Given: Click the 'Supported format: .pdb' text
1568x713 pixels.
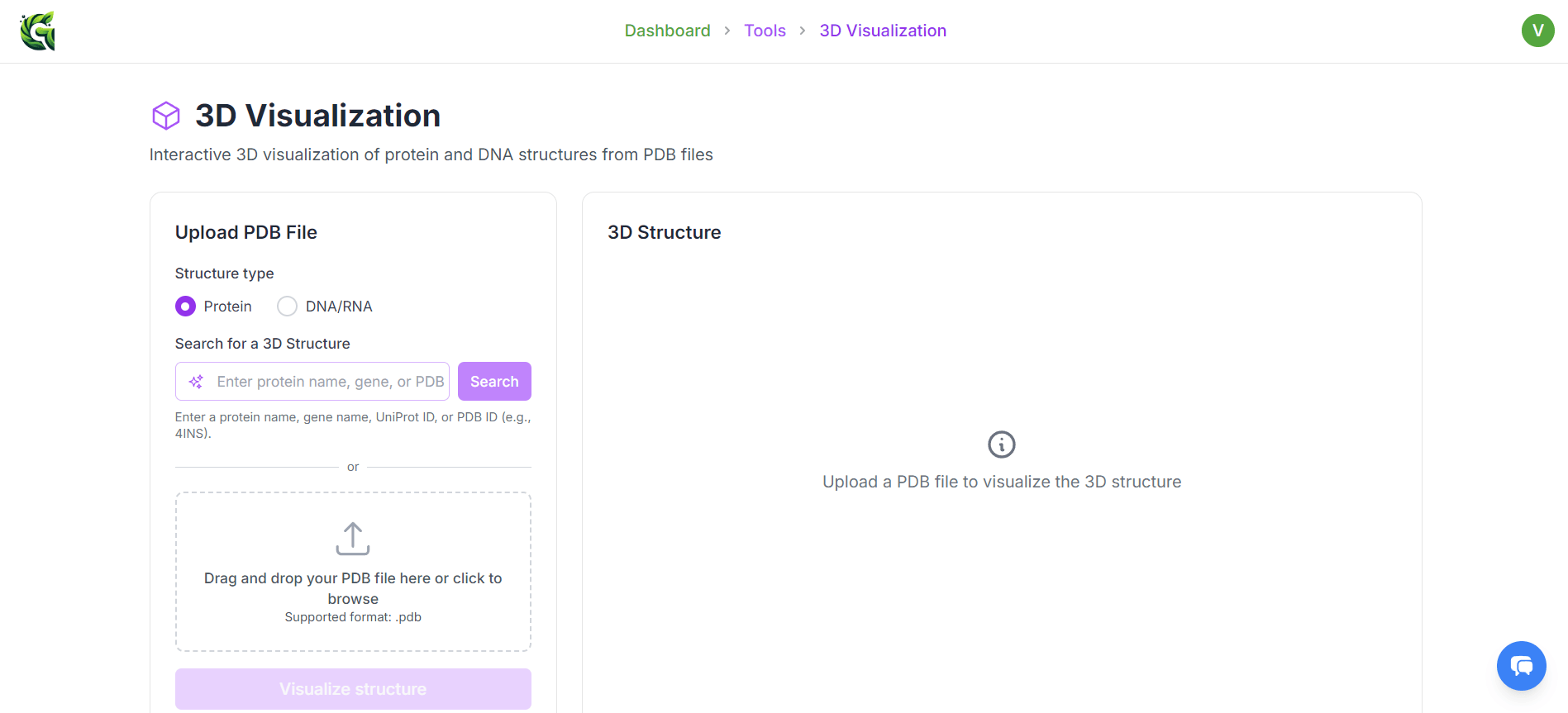Looking at the screenshot, I should coord(353,617).
